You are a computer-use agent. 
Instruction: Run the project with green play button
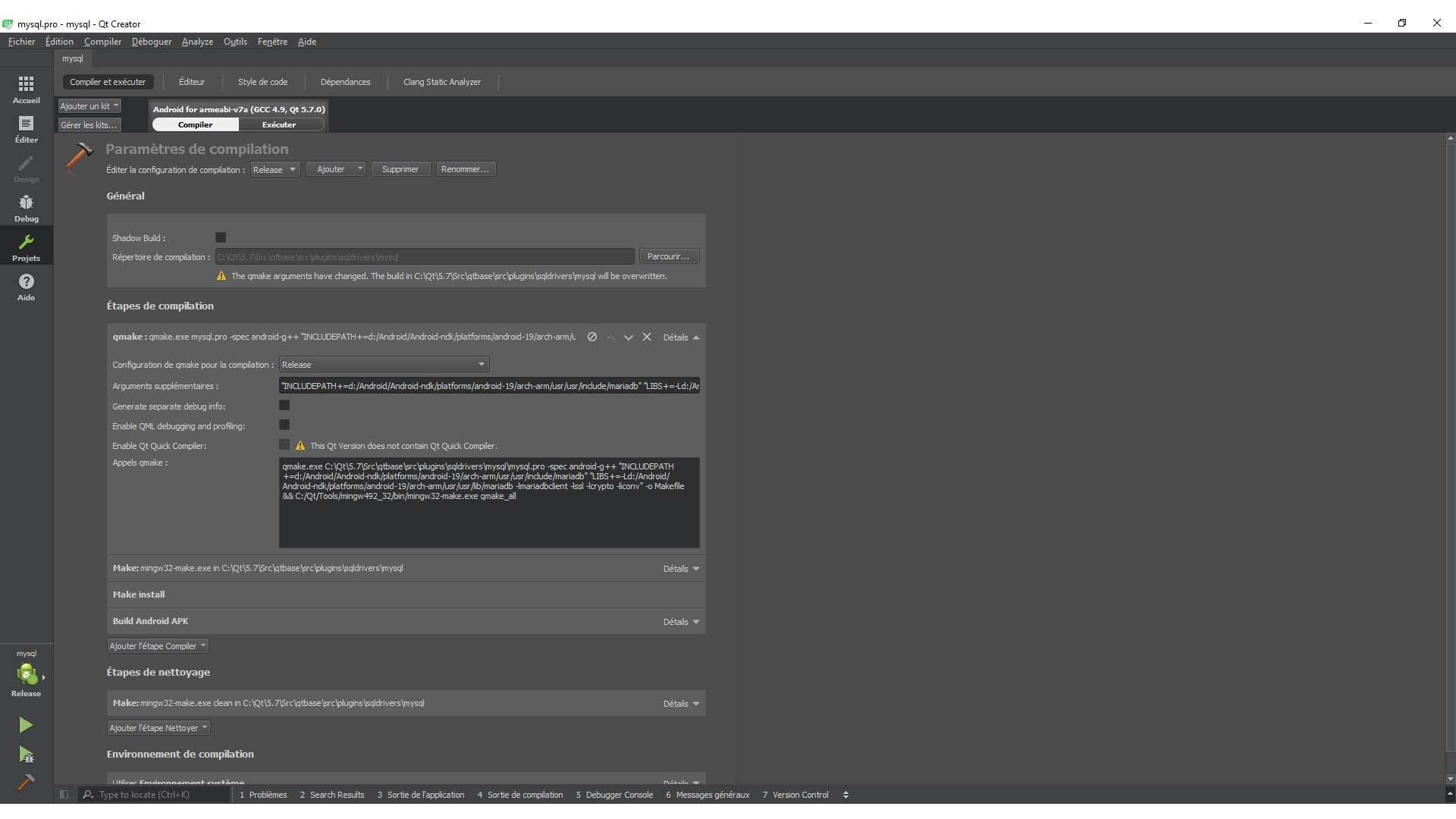click(26, 725)
